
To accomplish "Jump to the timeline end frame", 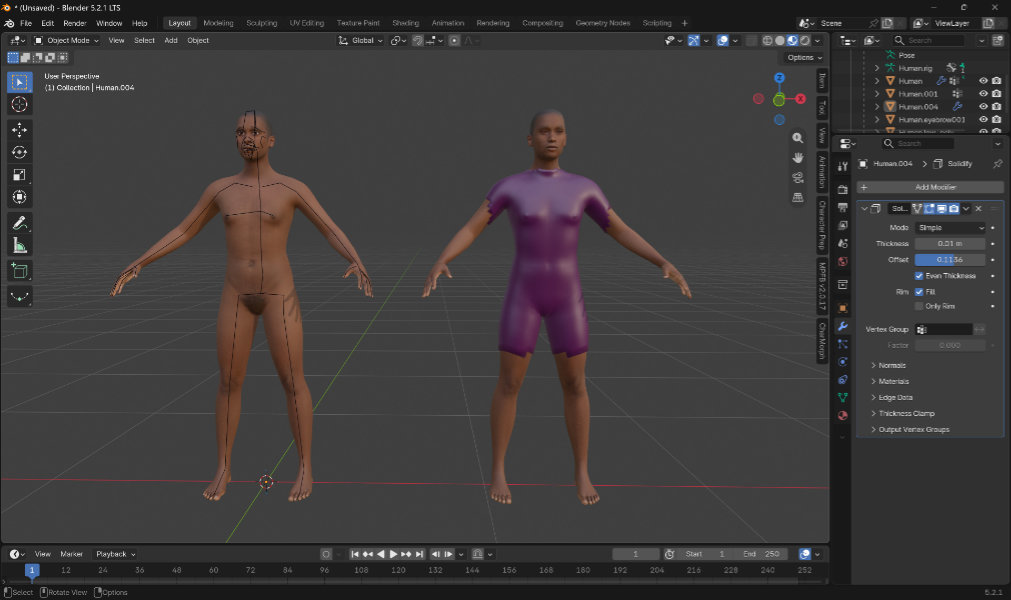I will (419, 554).
